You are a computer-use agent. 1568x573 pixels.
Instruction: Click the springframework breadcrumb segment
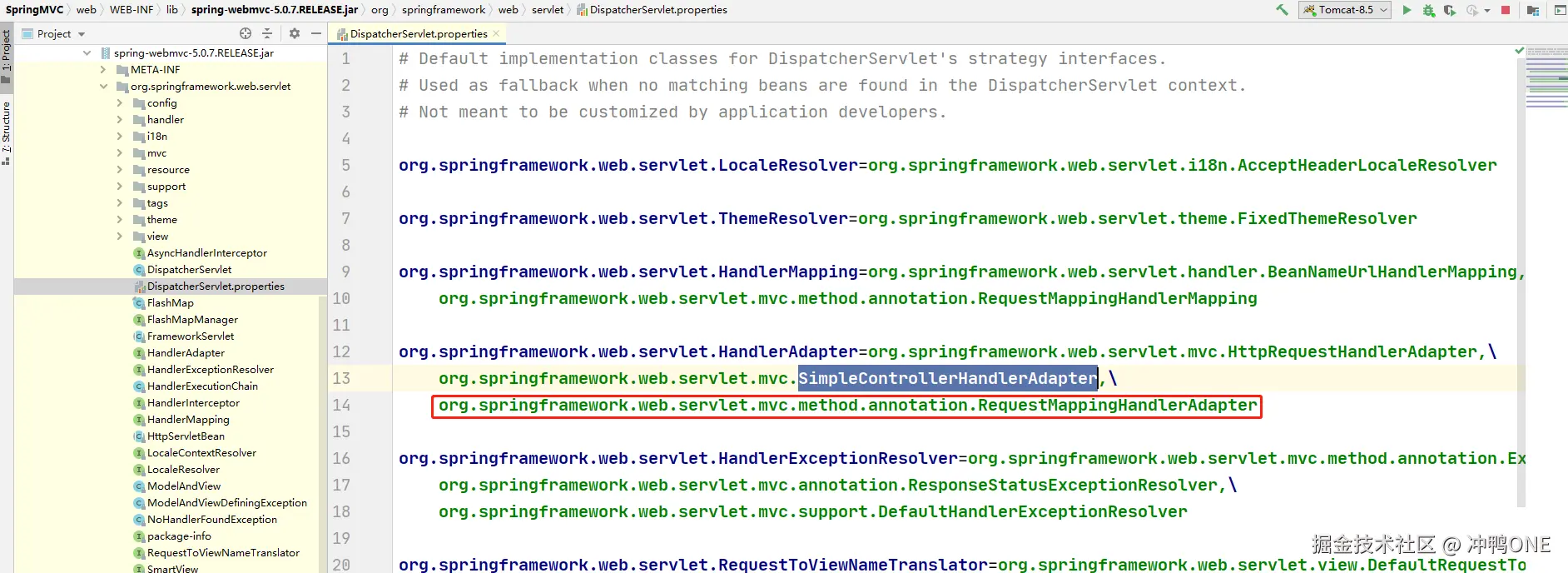tap(444, 10)
